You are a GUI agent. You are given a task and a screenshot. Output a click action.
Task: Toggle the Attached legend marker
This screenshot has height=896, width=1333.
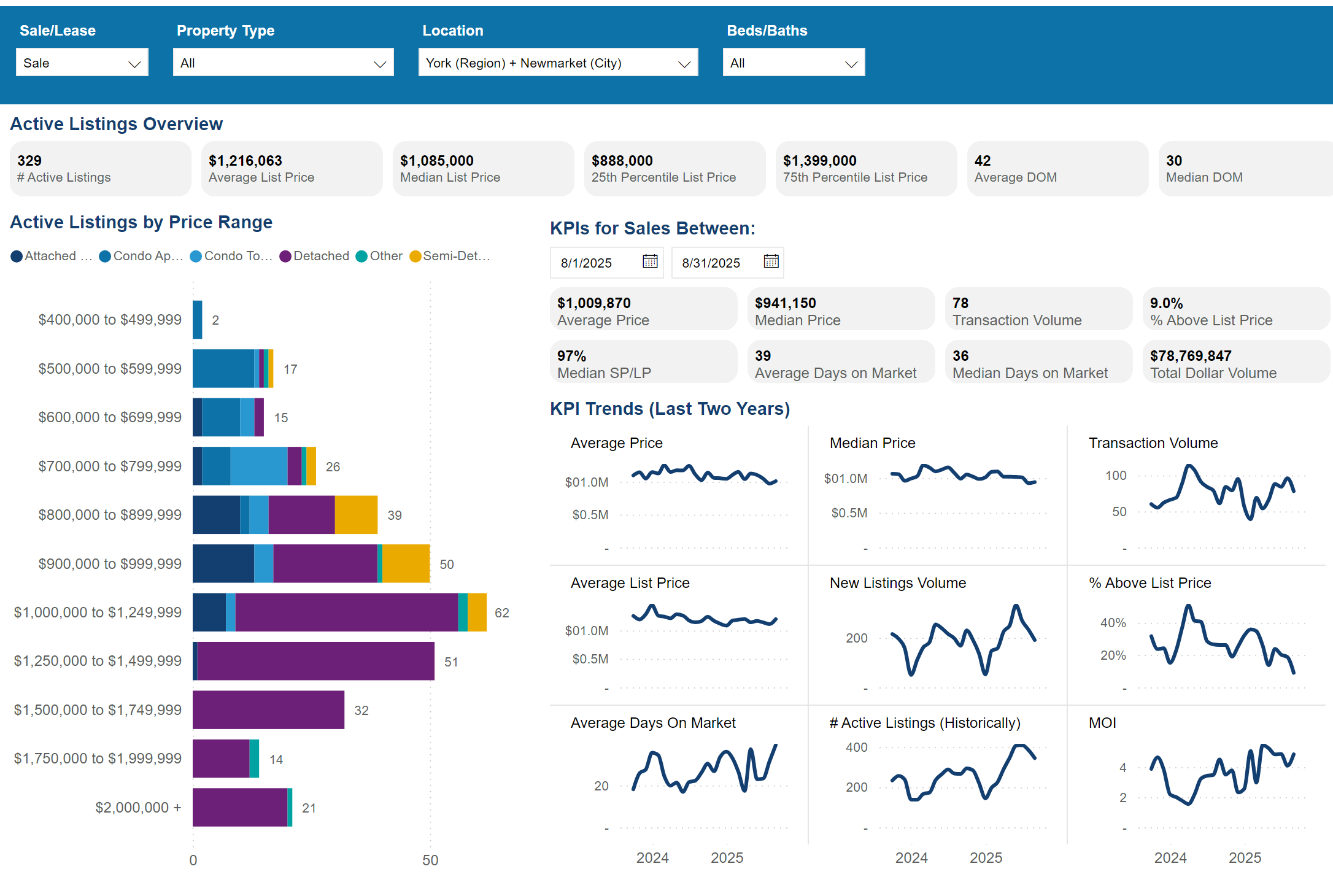pos(17,257)
